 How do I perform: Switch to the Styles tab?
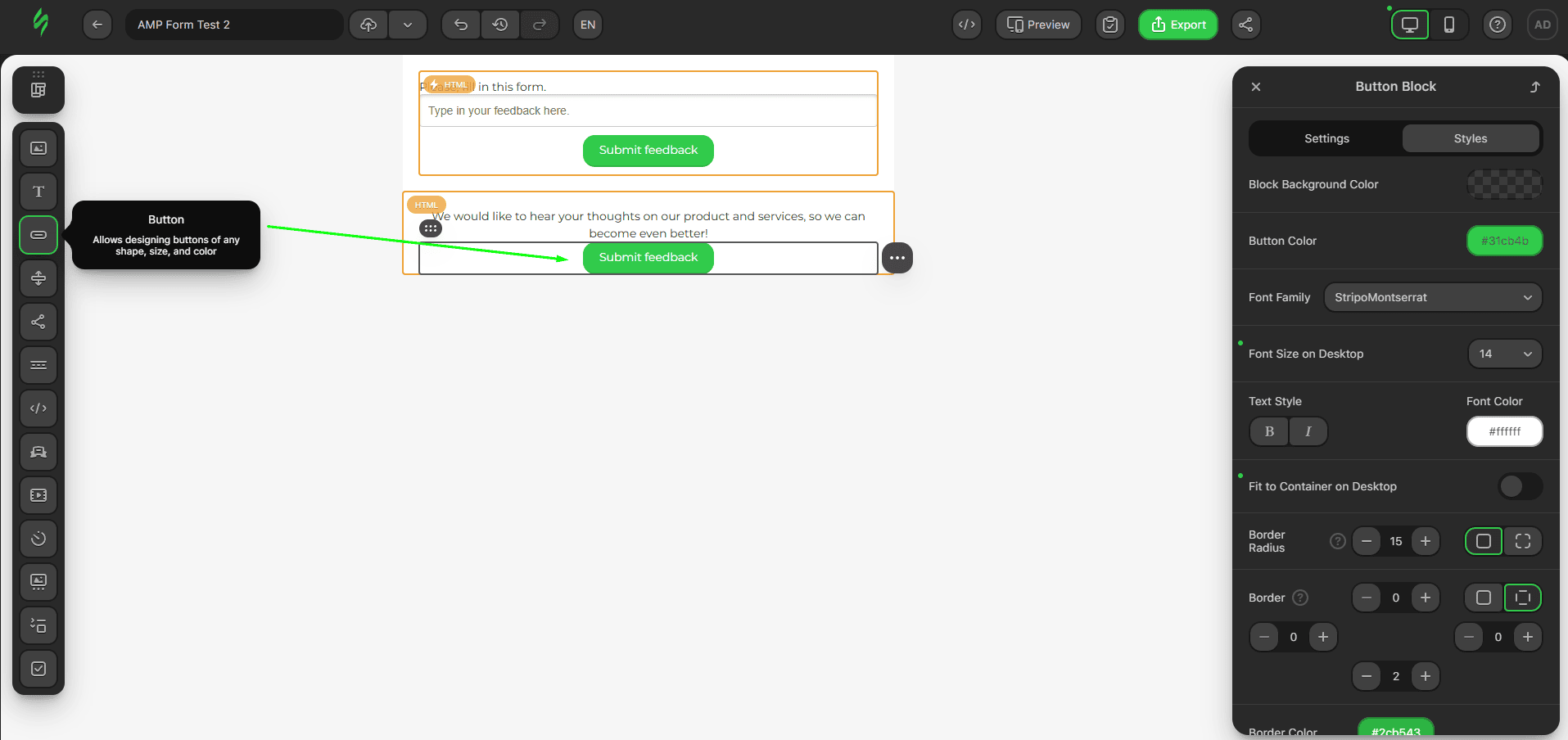tap(1470, 138)
